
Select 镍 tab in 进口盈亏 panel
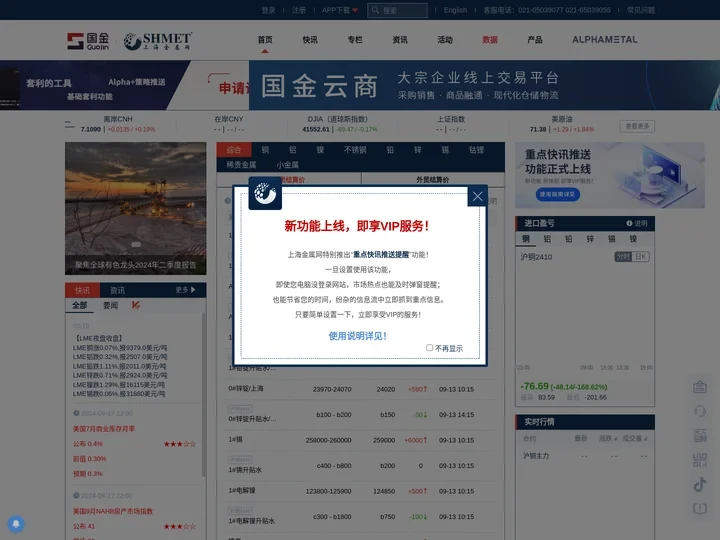tap(633, 239)
